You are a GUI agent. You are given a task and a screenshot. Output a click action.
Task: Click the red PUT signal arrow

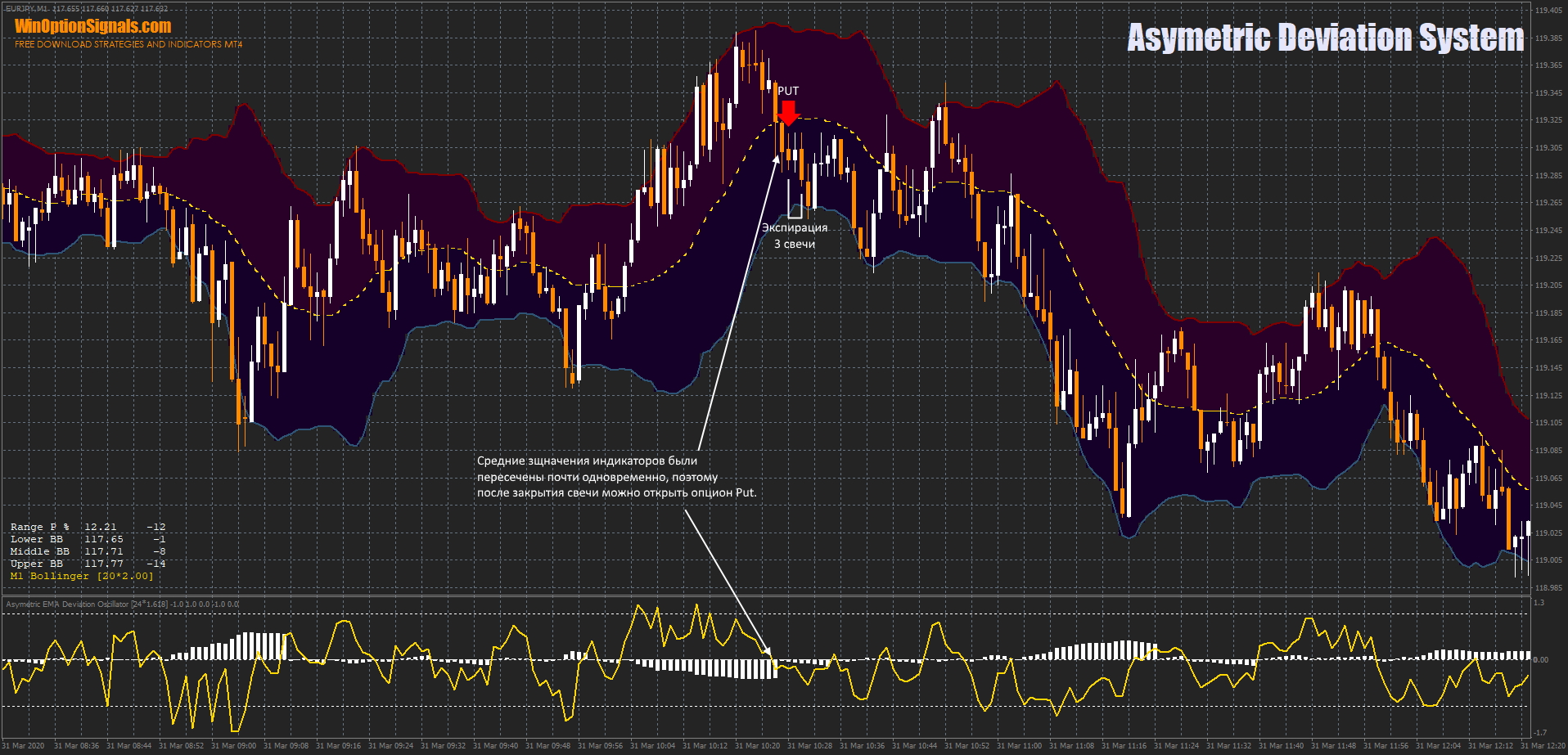click(787, 112)
